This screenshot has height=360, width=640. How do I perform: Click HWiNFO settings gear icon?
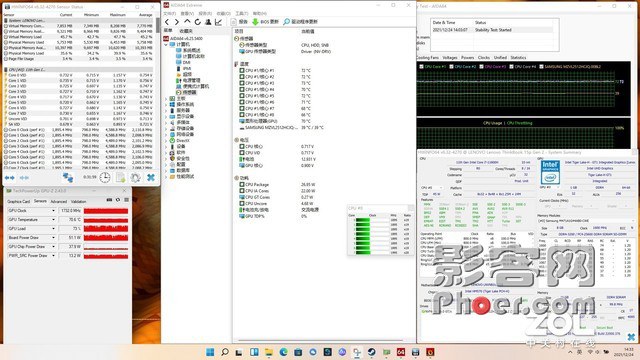(x=136, y=178)
